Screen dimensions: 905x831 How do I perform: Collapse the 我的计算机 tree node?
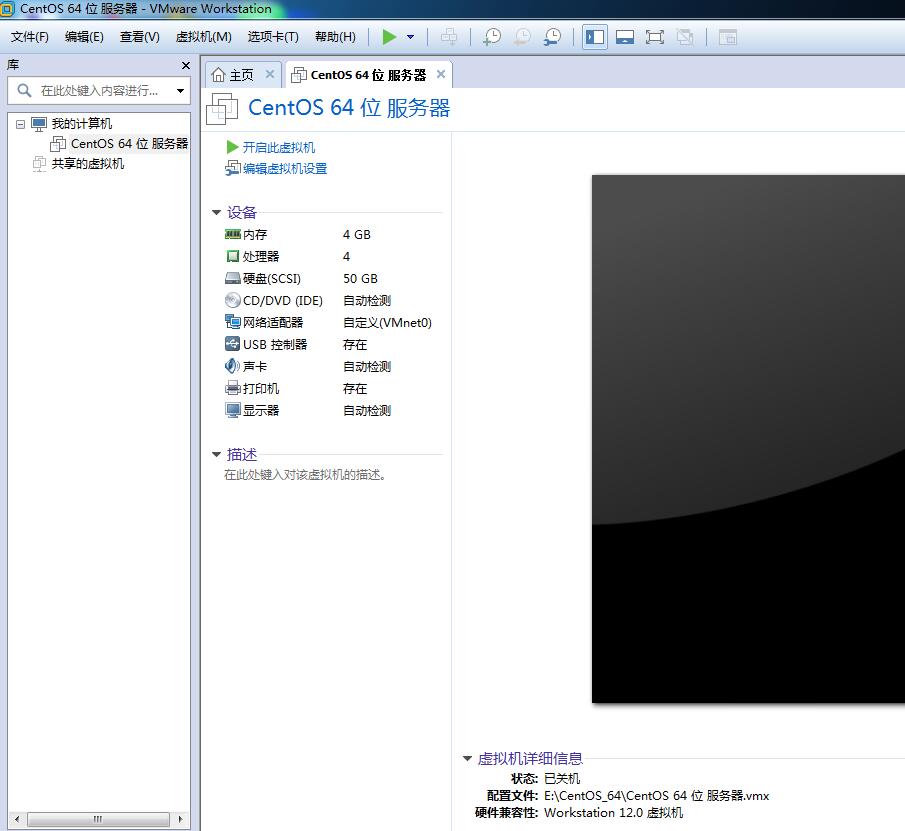point(20,124)
